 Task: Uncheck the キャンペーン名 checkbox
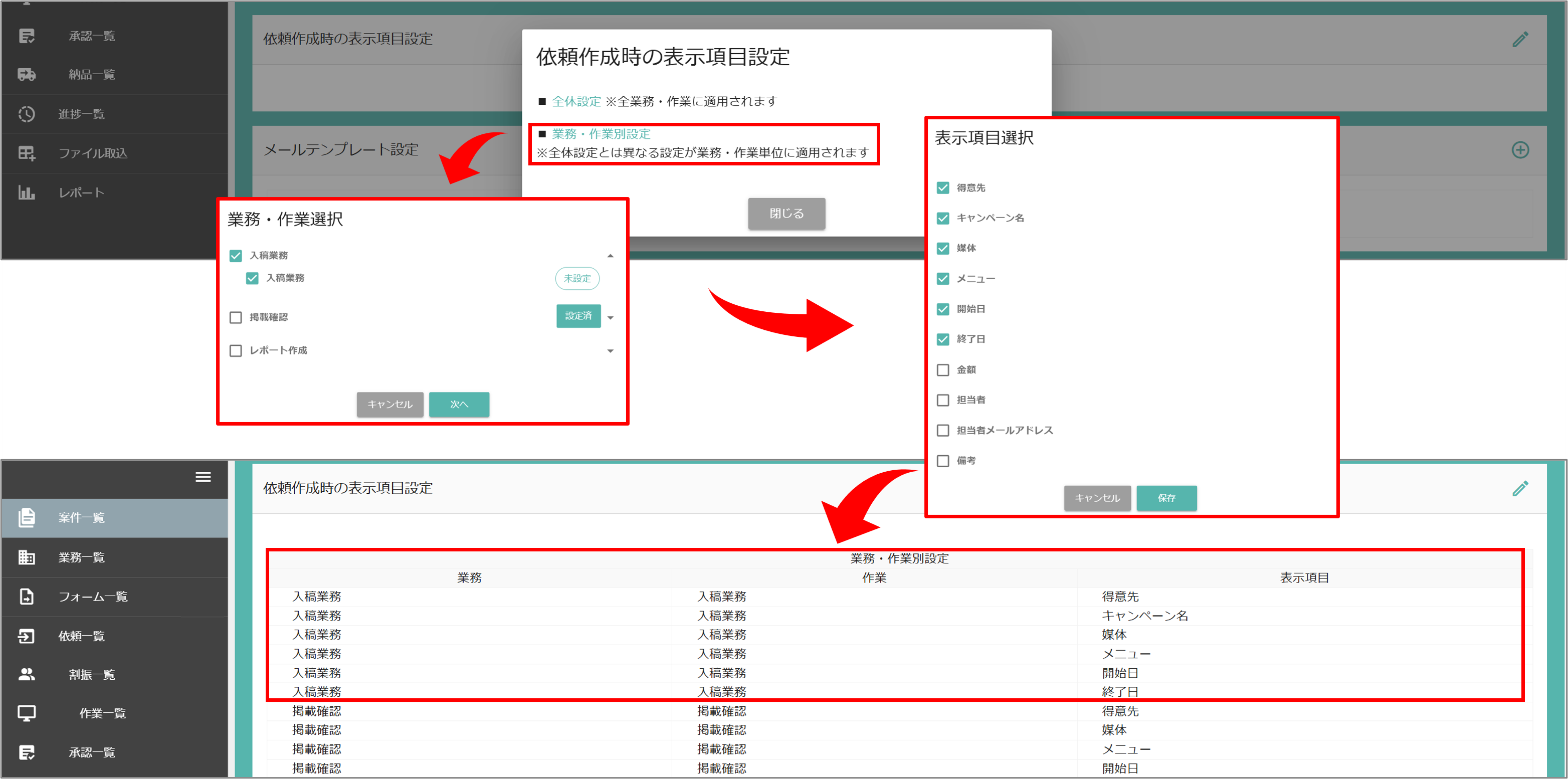943,218
